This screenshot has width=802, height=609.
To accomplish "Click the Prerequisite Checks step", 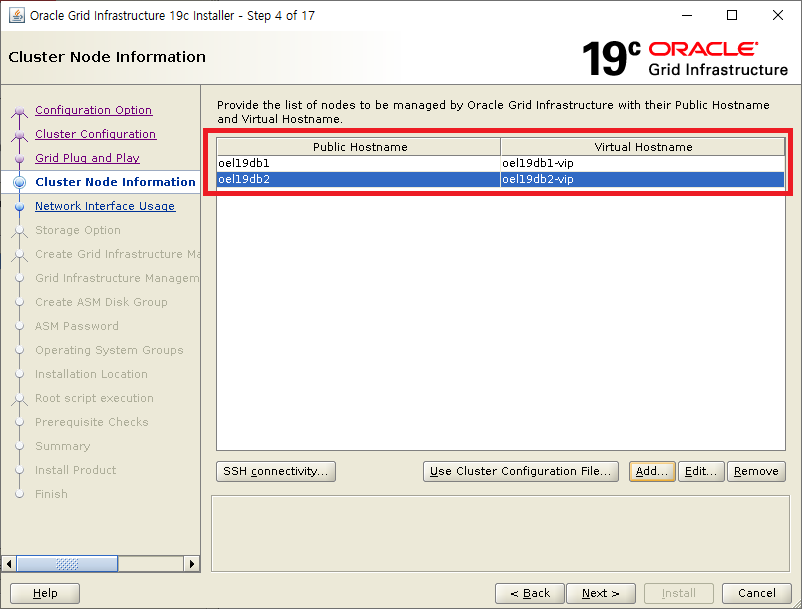I will point(92,422).
